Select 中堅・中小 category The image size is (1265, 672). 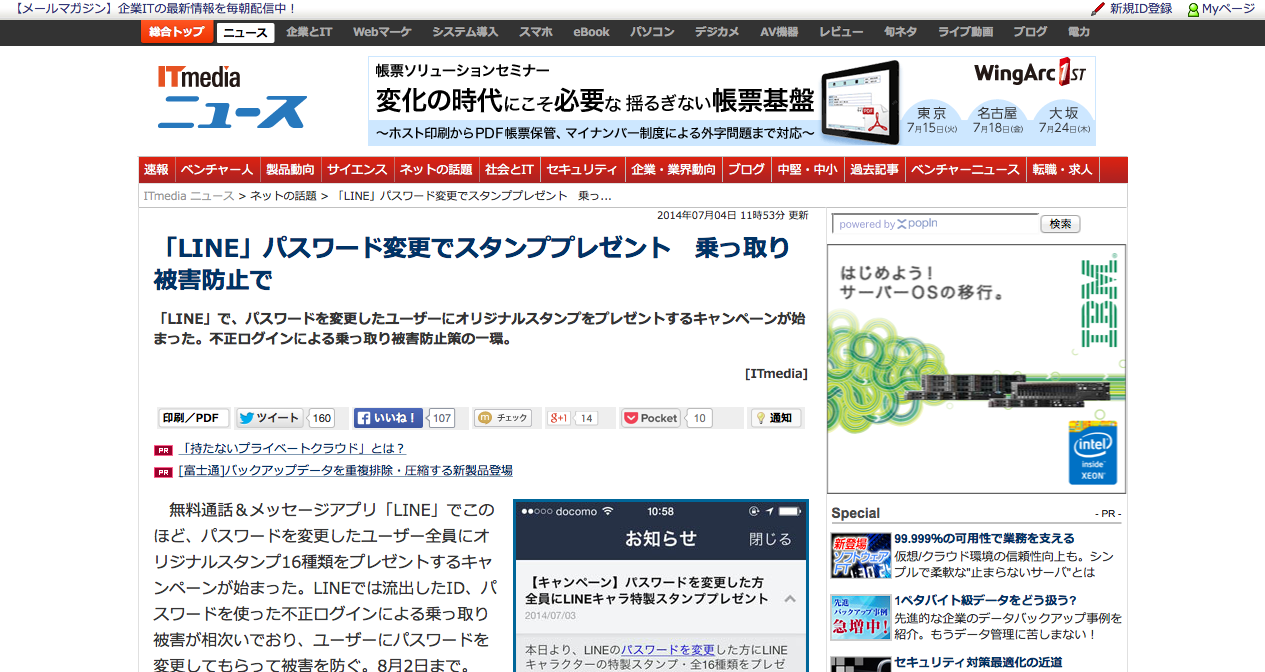(x=807, y=170)
